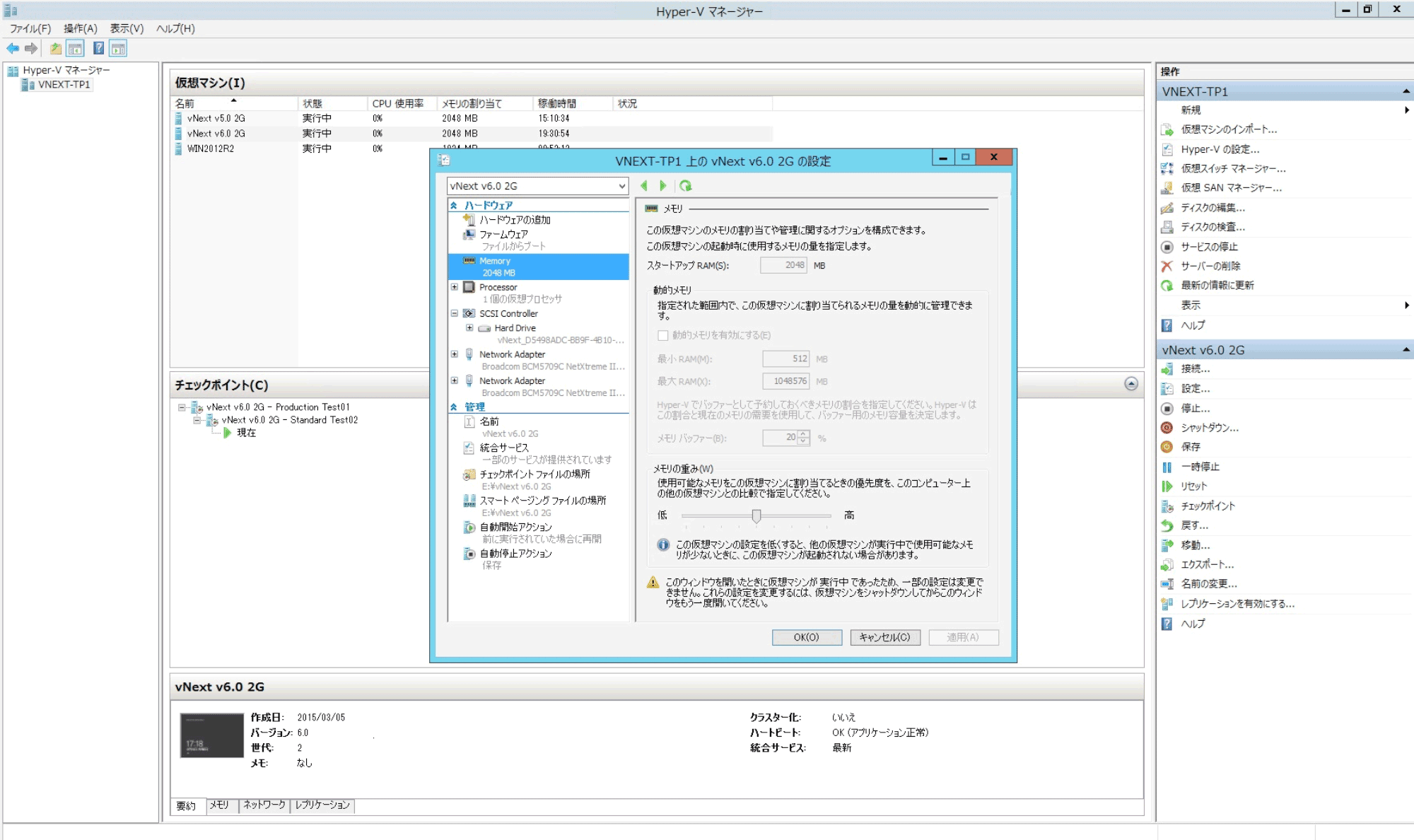Expand the Processor tree node
Image resolution: width=1414 pixels, height=840 pixels.
(455, 287)
